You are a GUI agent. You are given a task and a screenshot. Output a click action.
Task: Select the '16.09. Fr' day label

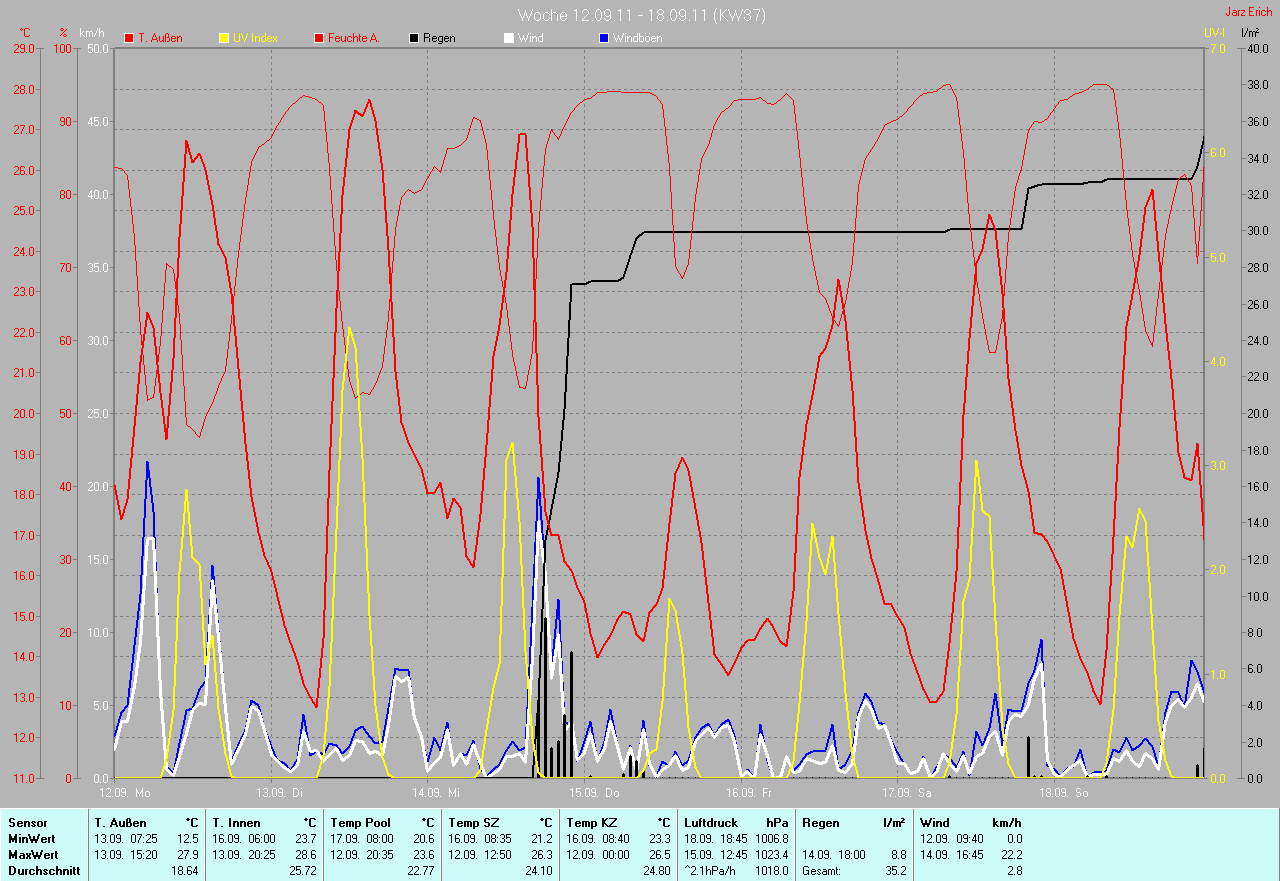click(x=749, y=793)
